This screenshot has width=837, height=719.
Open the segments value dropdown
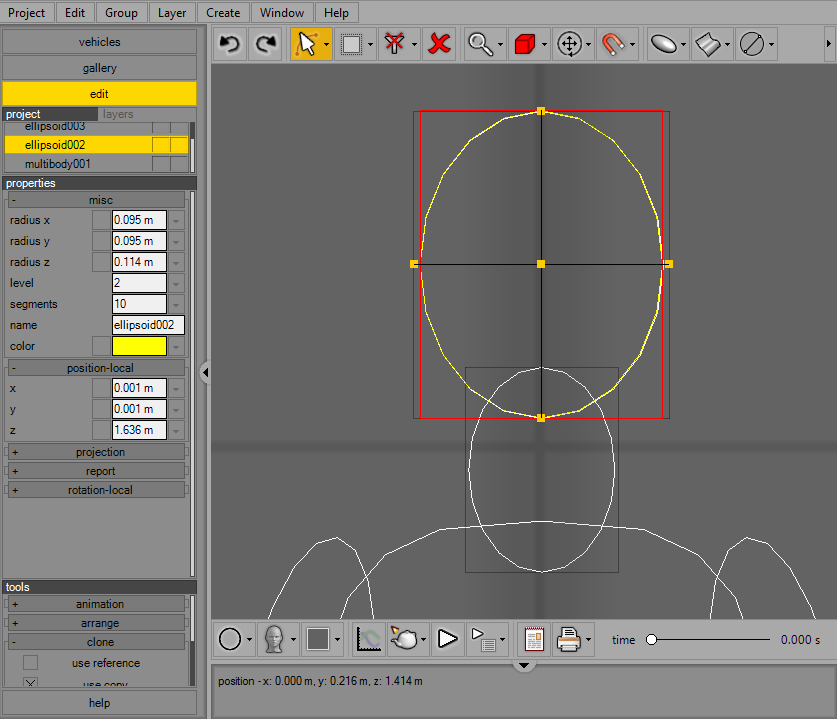pos(176,304)
